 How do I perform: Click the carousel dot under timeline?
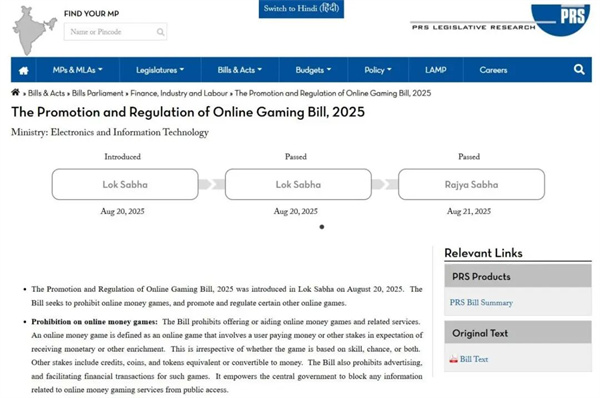322,227
